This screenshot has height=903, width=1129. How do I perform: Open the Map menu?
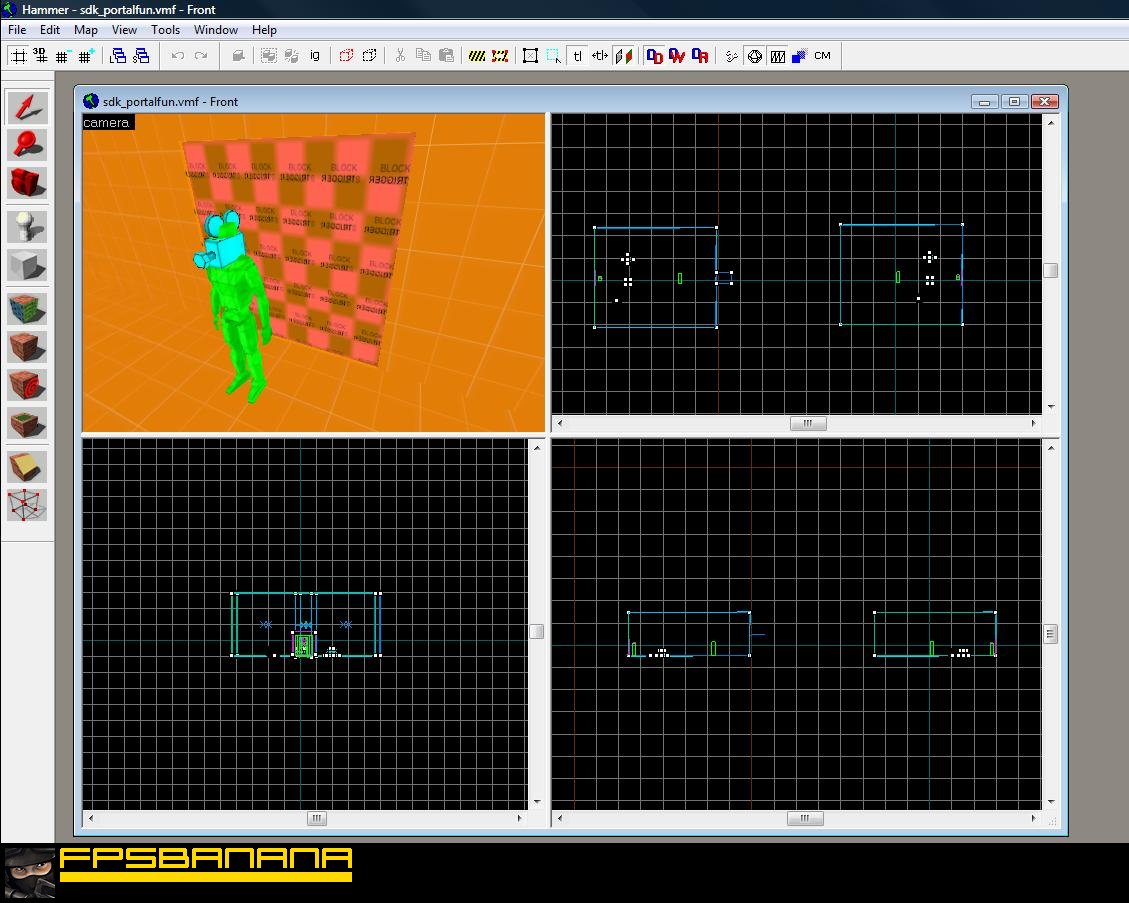click(x=86, y=30)
